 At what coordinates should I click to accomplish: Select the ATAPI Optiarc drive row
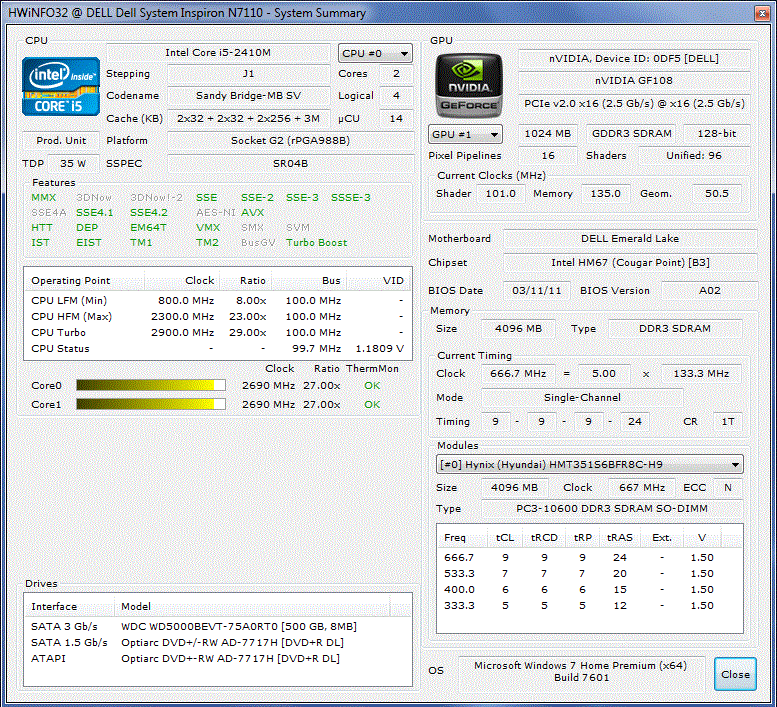point(218,658)
